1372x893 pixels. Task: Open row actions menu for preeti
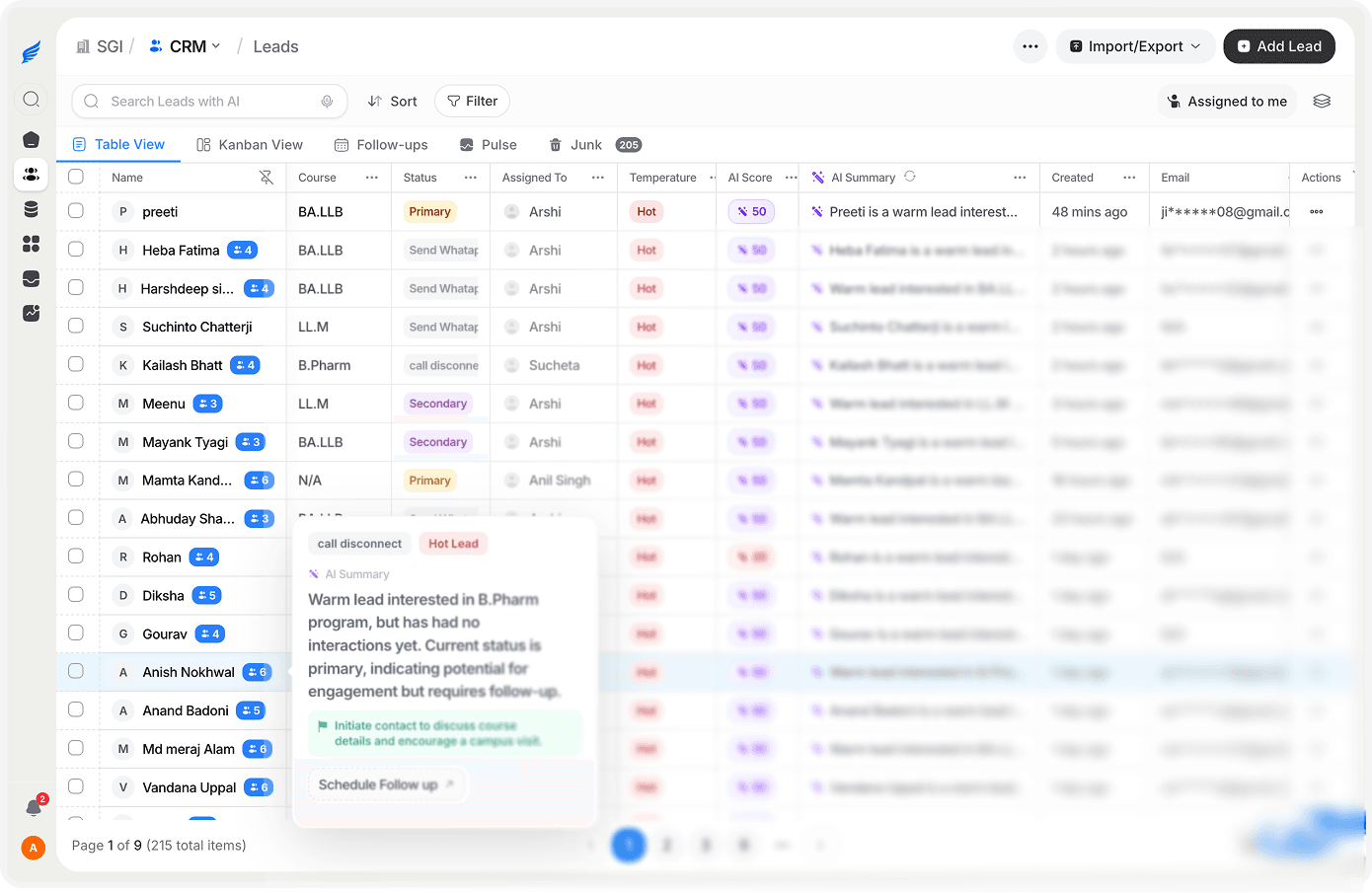[1316, 212]
